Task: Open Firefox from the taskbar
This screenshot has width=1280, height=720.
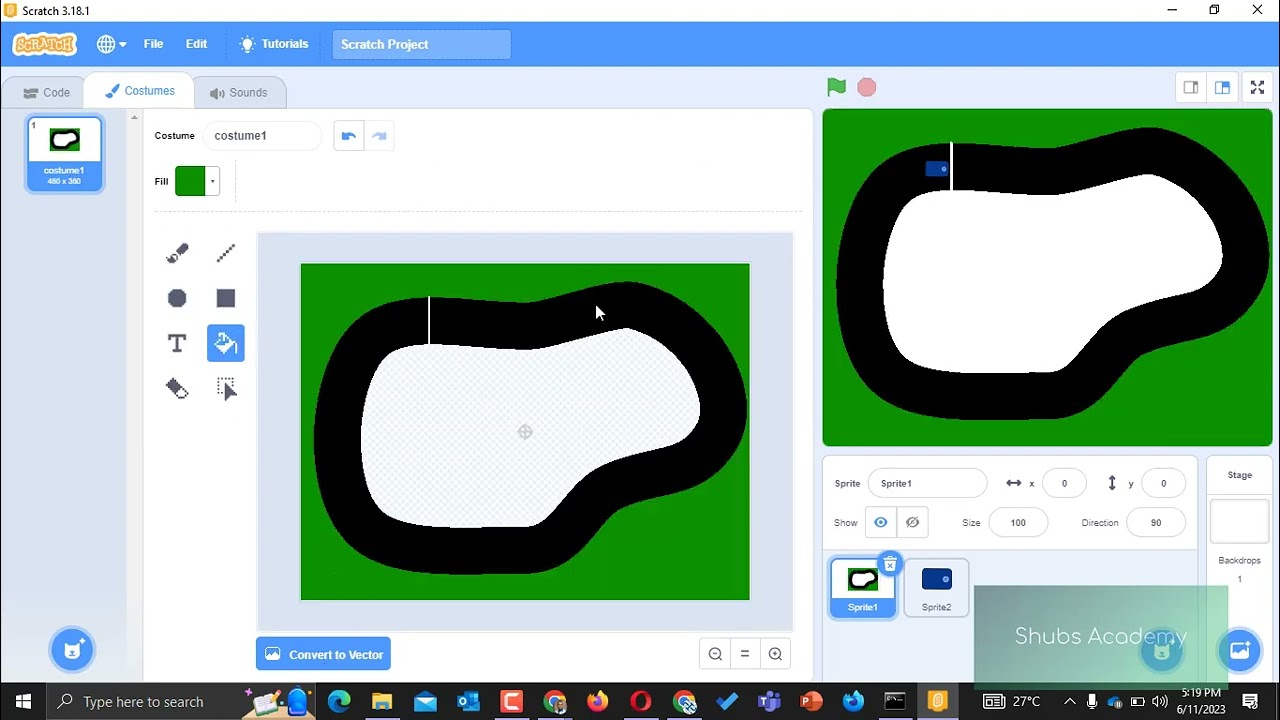Action: (x=597, y=701)
